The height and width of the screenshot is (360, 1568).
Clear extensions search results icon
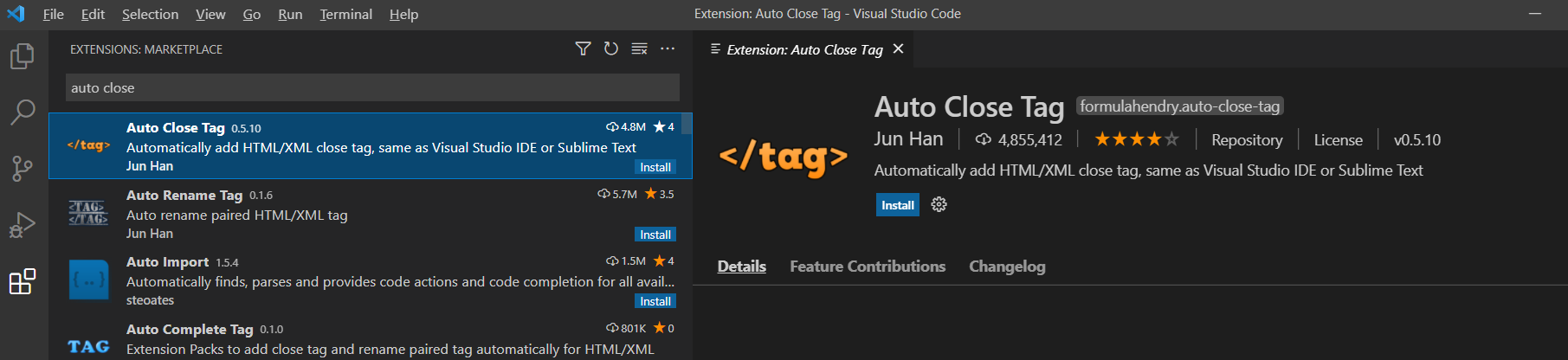640,48
